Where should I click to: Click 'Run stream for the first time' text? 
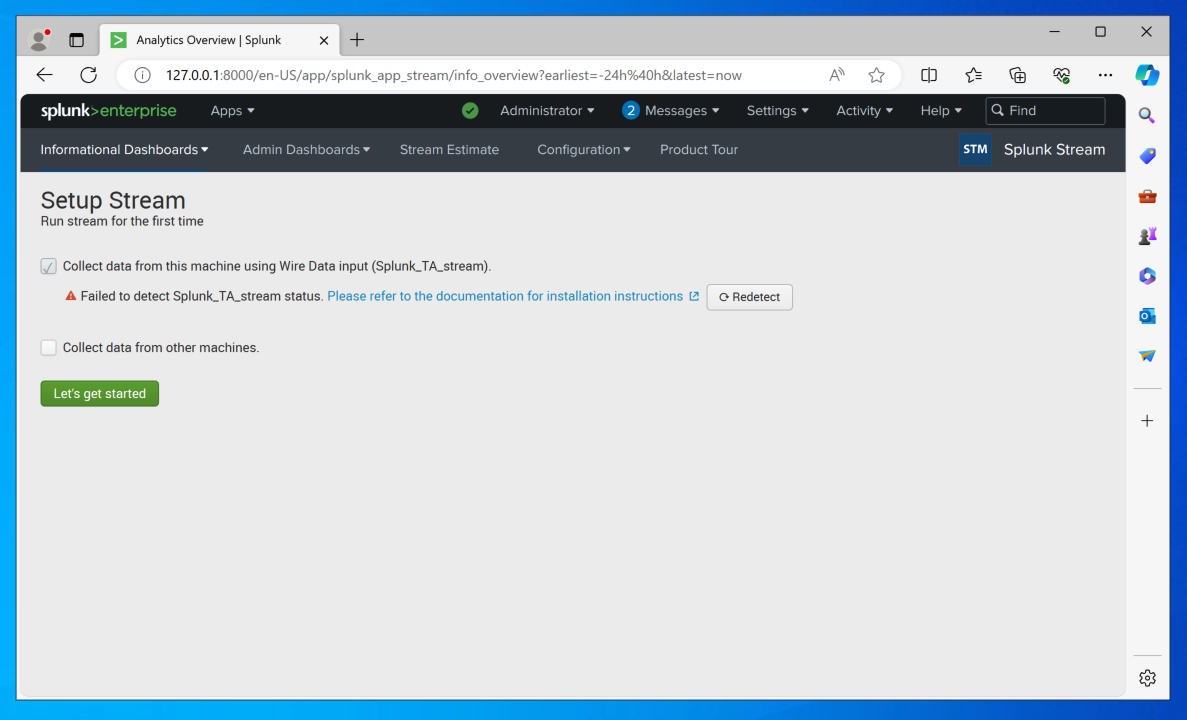point(122,221)
